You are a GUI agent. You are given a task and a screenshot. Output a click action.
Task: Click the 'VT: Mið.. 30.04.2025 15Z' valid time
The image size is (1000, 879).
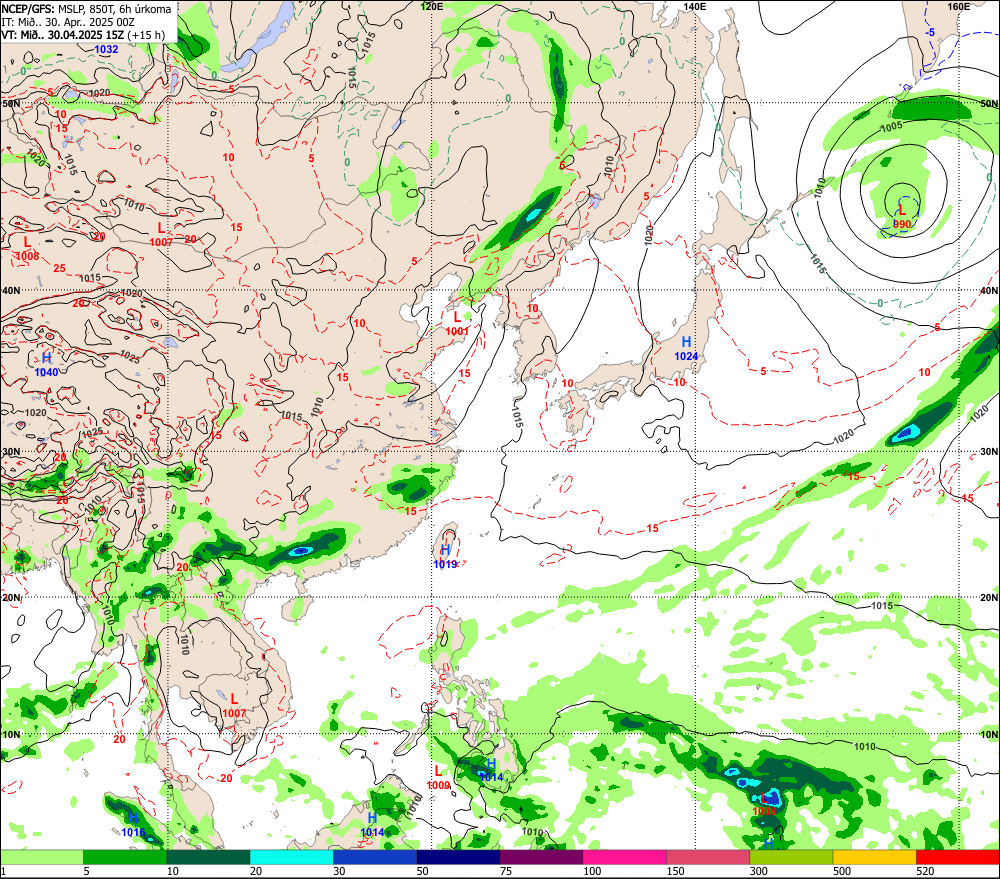click(x=62, y=35)
